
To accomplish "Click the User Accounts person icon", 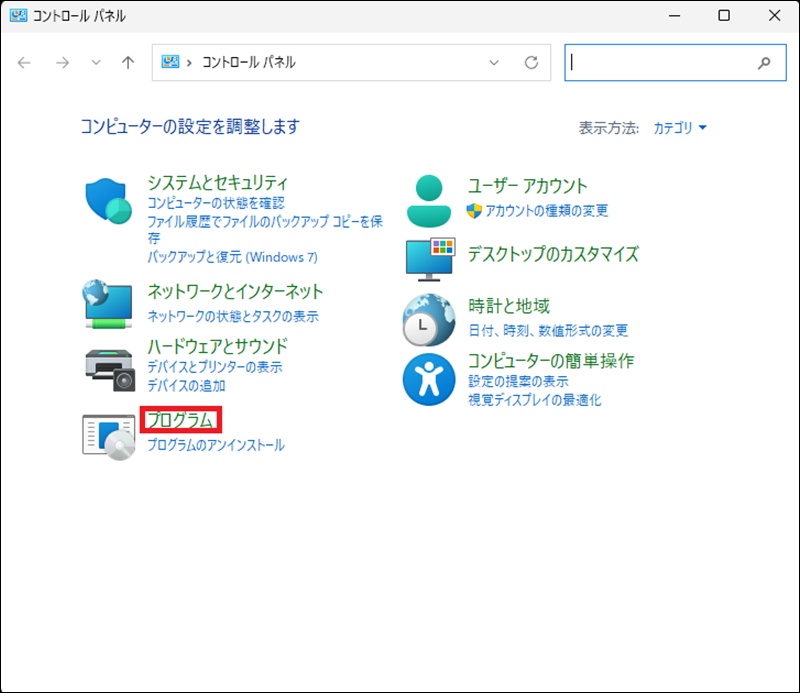I will pyautogui.click(x=429, y=200).
